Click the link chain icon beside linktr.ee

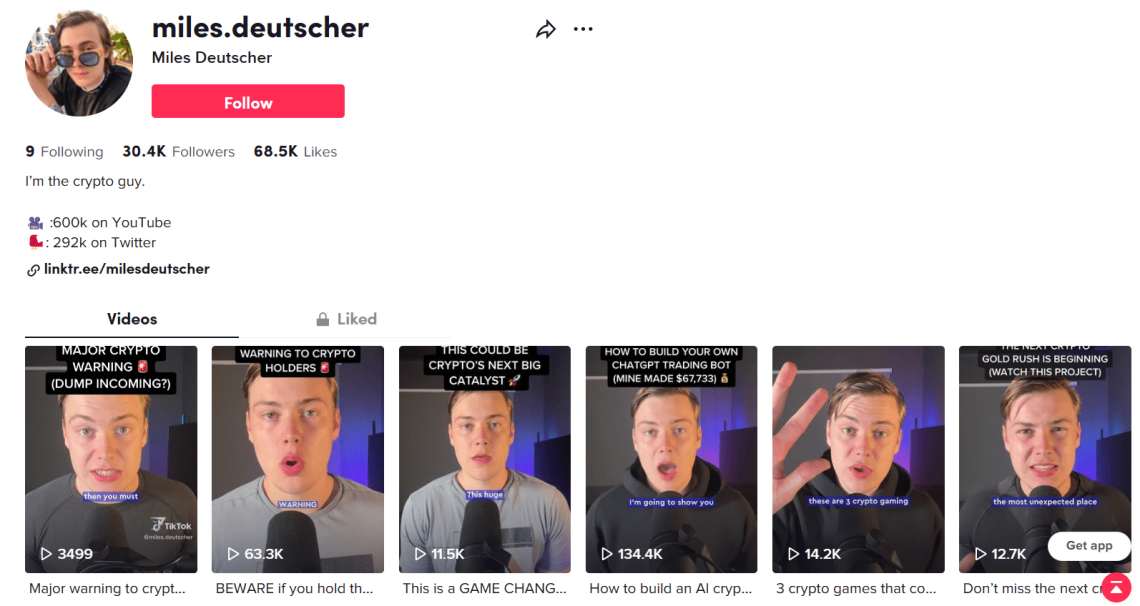click(x=33, y=270)
